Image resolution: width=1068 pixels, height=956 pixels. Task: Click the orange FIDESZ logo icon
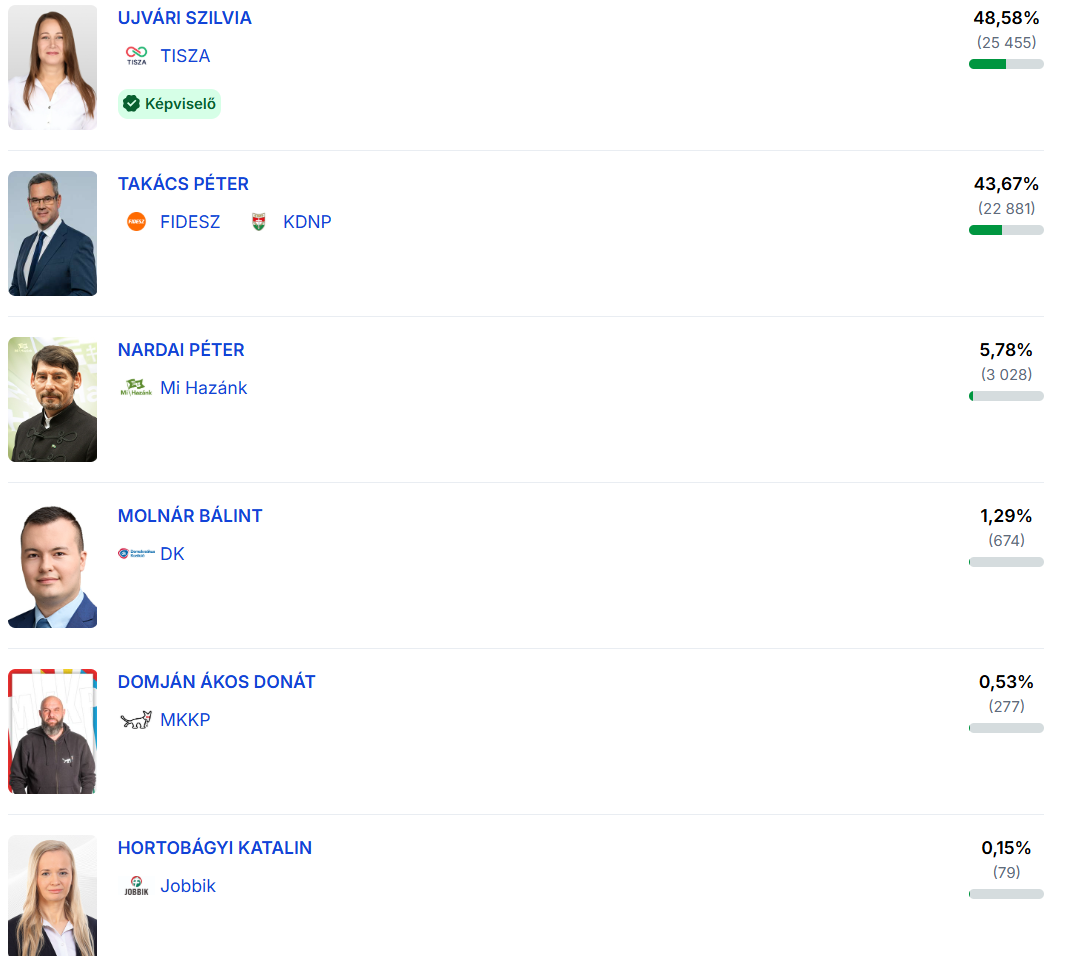click(x=136, y=222)
